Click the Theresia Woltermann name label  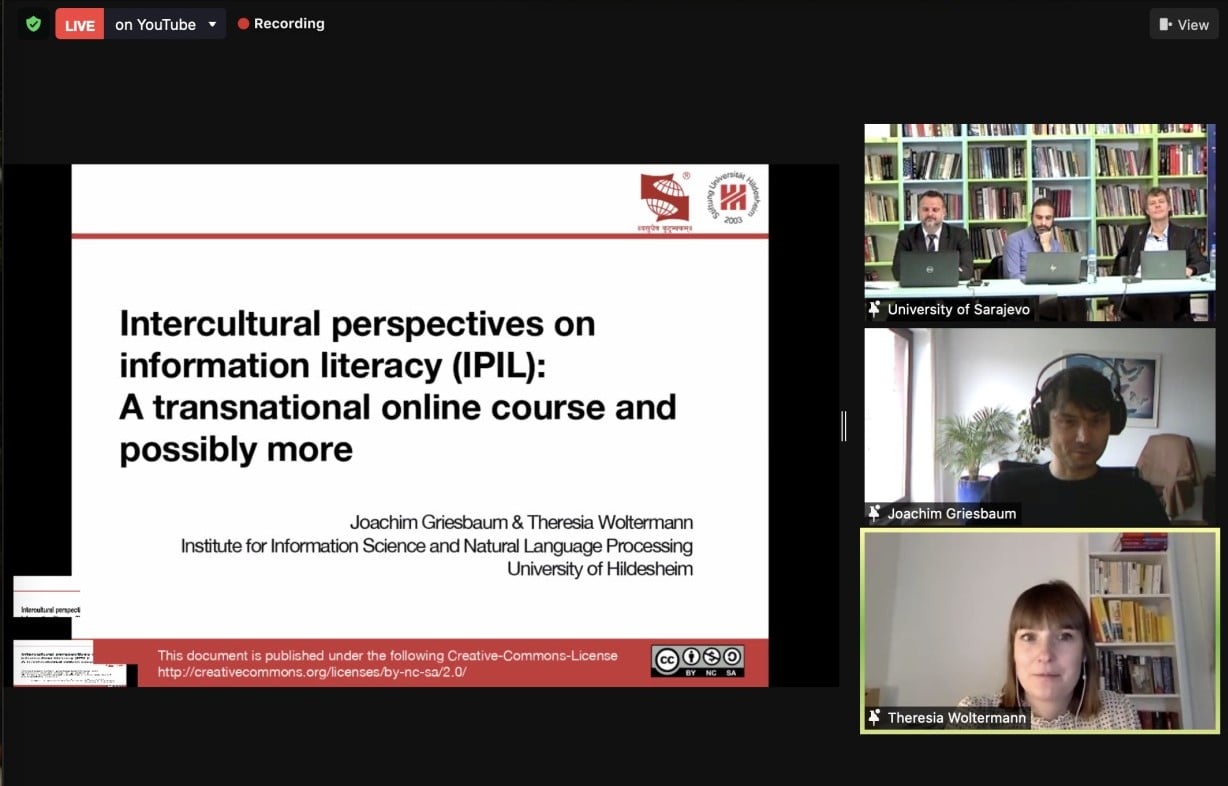[957, 718]
